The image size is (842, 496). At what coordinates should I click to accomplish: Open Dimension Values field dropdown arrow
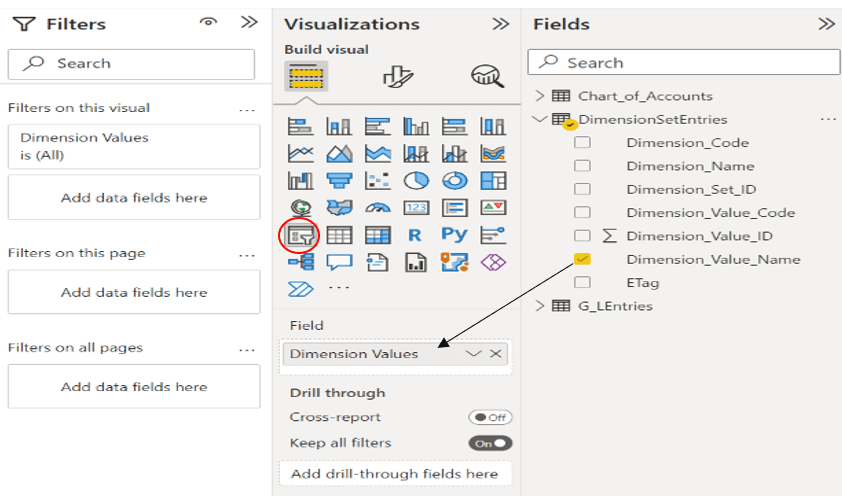click(x=473, y=354)
